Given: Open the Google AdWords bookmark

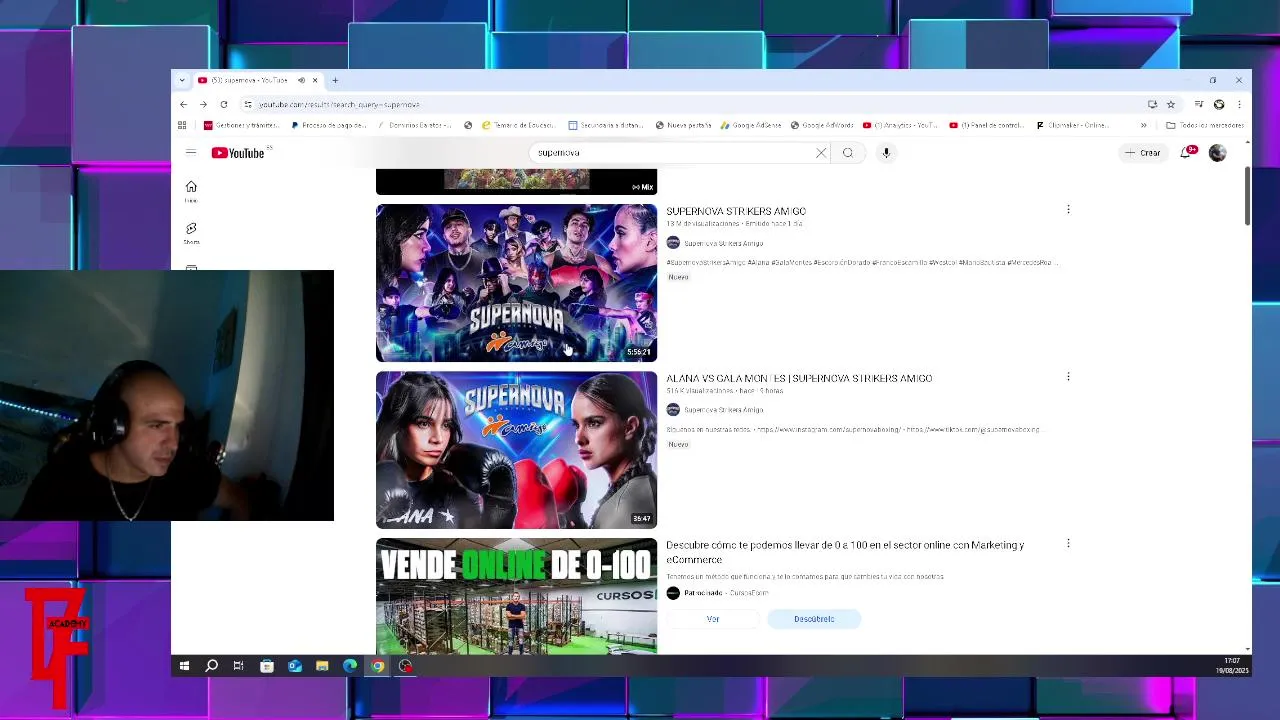Looking at the screenshot, I should pyautogui.click(x=822, y=125).
